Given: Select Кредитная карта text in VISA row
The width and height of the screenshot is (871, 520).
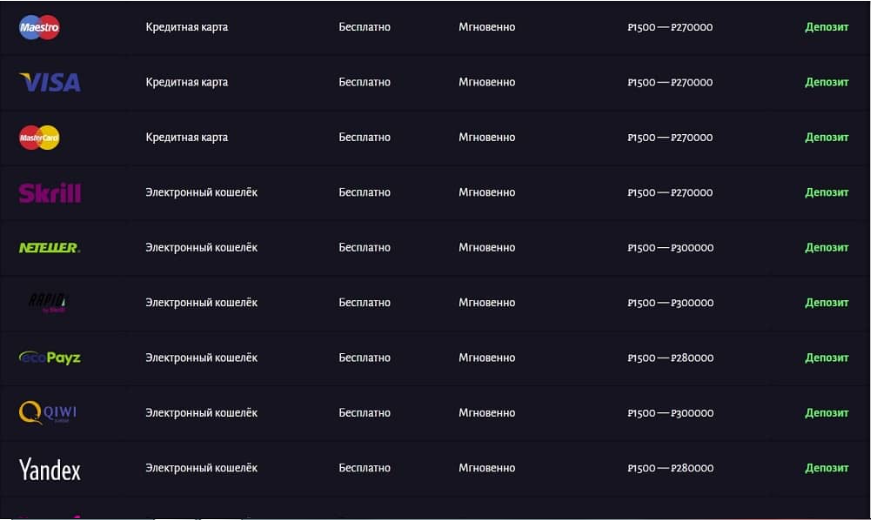Looking at the screenshot, I should [187, 82].
